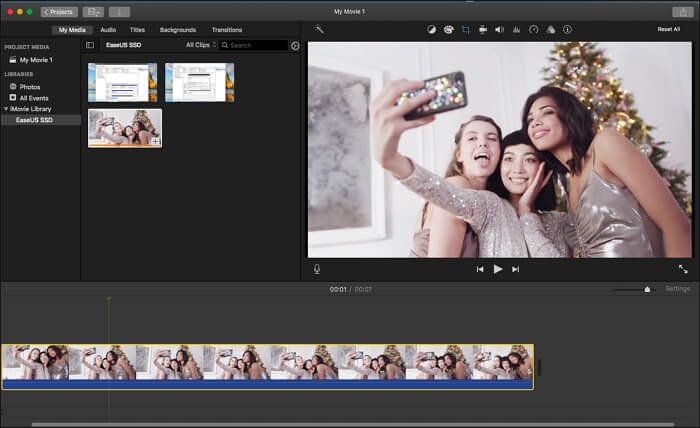This screenshot has width=700, height=428.
Task: Go back to Projects
Action: (x=59, y=12)
